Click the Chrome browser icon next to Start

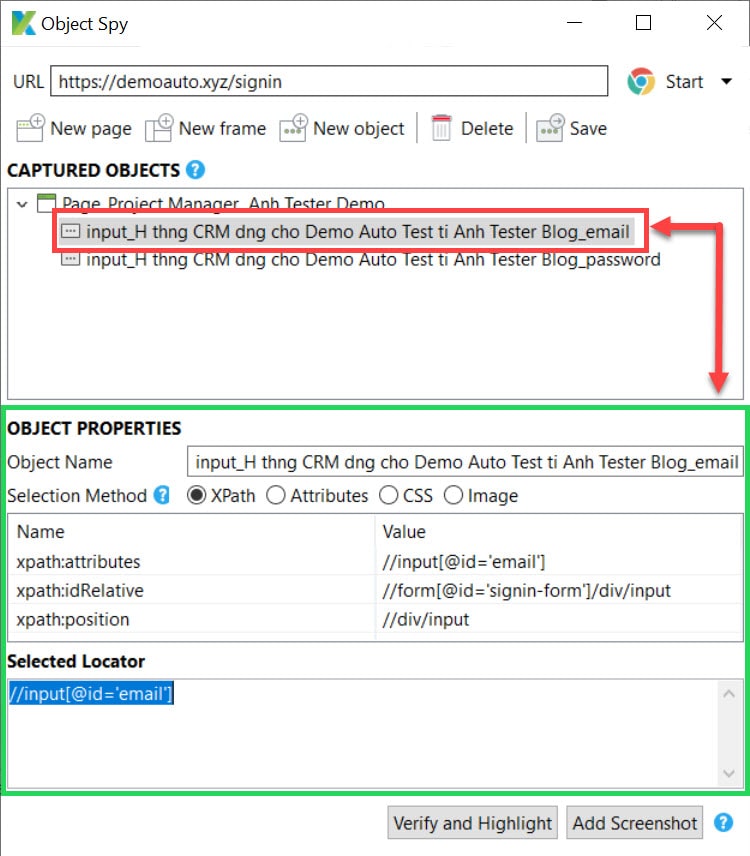(641, 82)
